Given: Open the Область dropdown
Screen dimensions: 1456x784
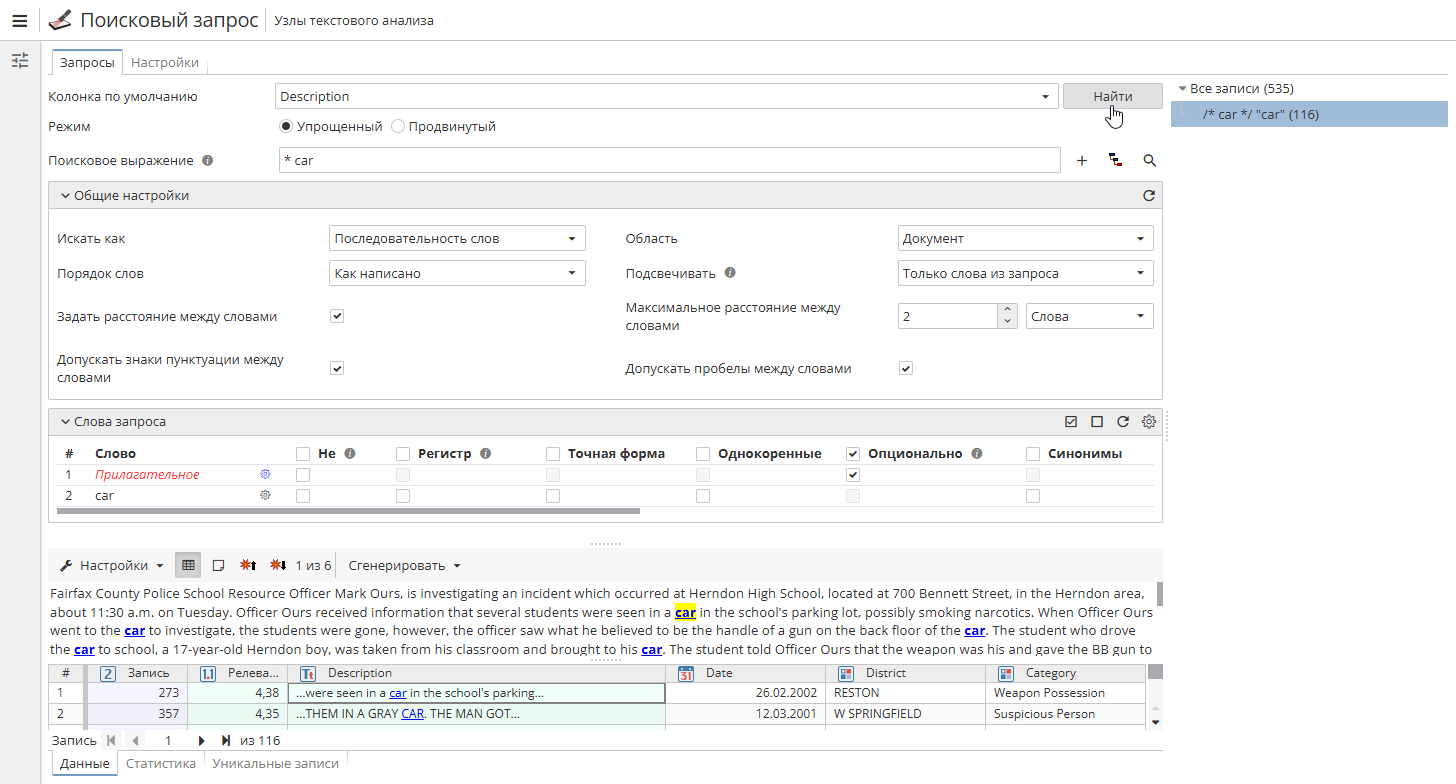Looking at the screenshot, I should coord(1026,239).
